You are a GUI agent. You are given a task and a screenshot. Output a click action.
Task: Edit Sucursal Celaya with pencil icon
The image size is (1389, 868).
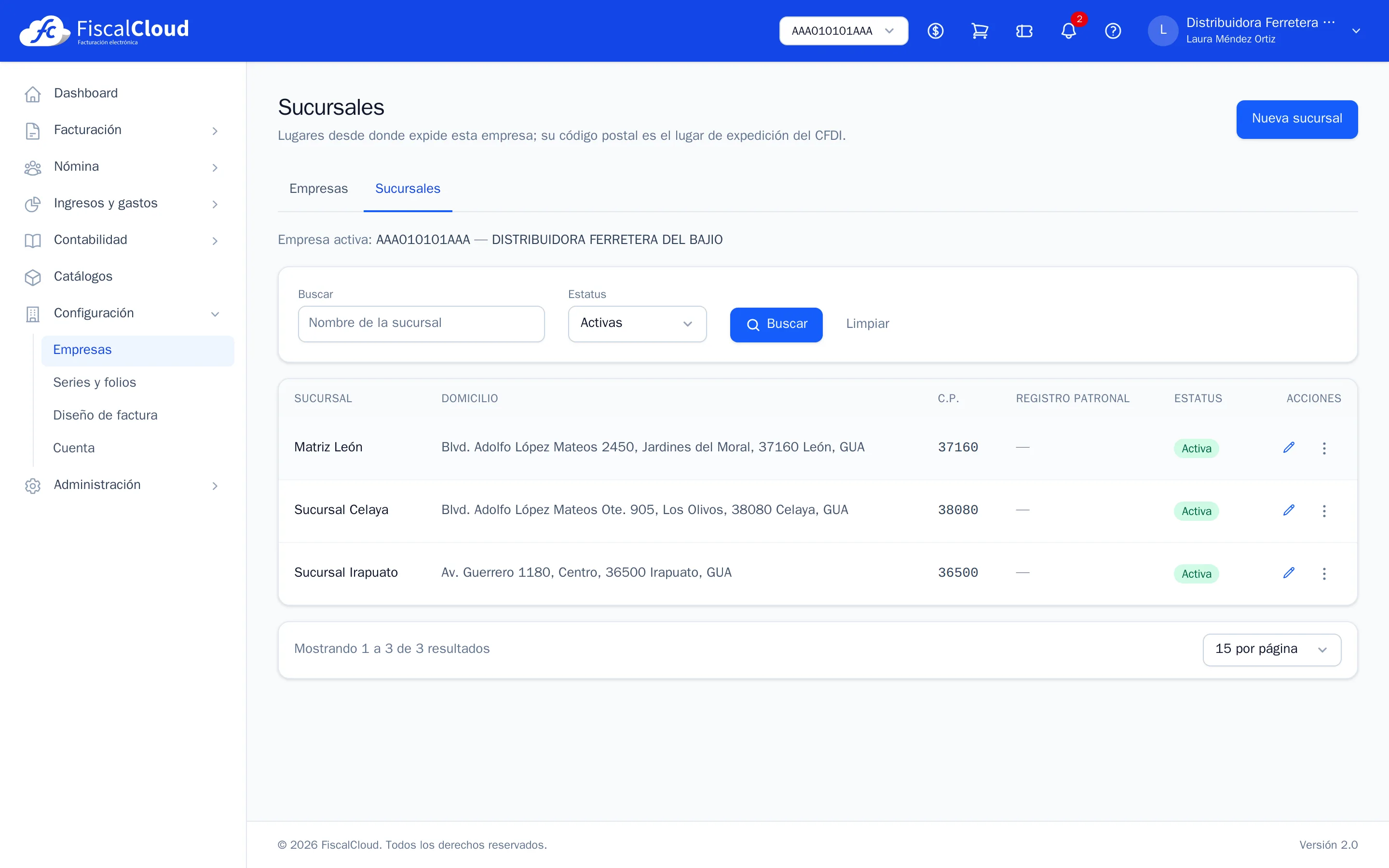tap(1289, 510)
